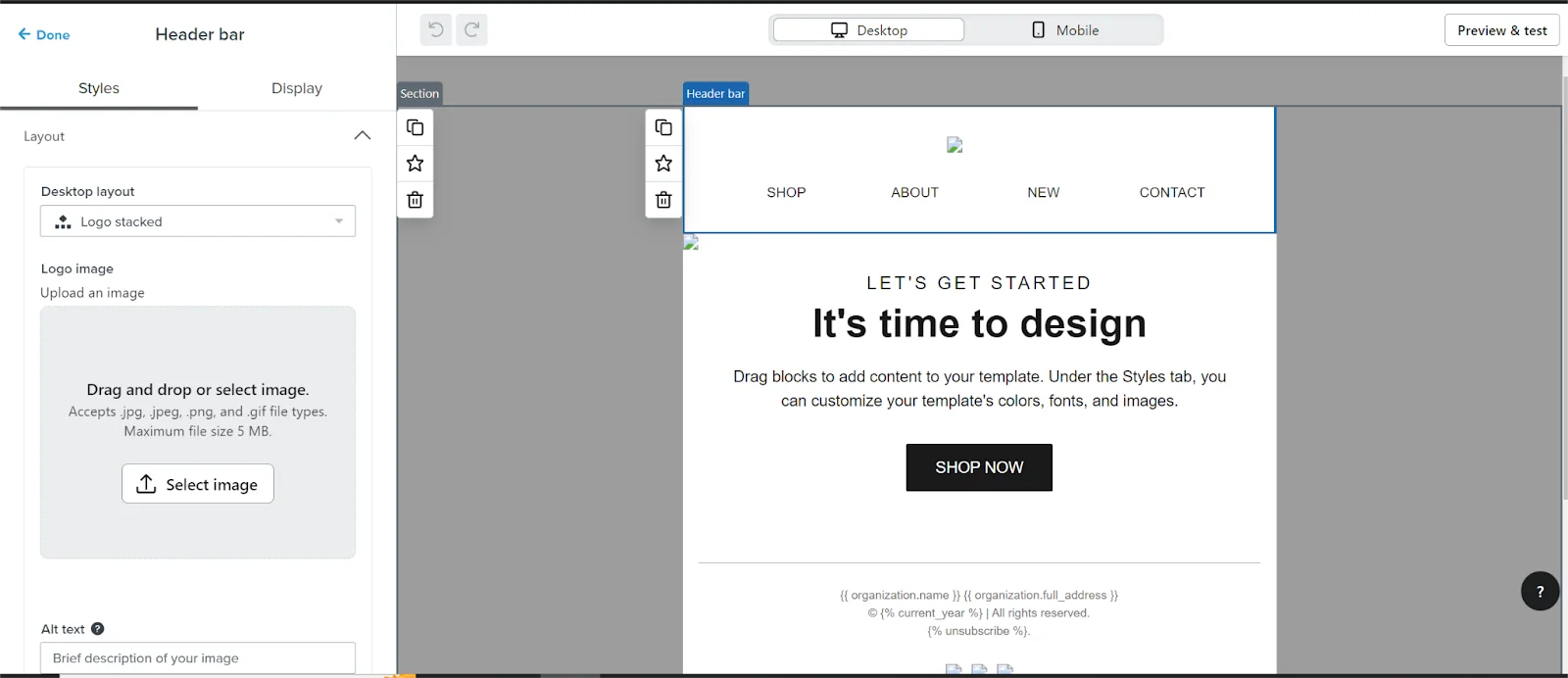This screenshot has height=678, width=1568.
Task: Click Done to exit Header bar
Action: pyautogui.click(x=44, y=34)
